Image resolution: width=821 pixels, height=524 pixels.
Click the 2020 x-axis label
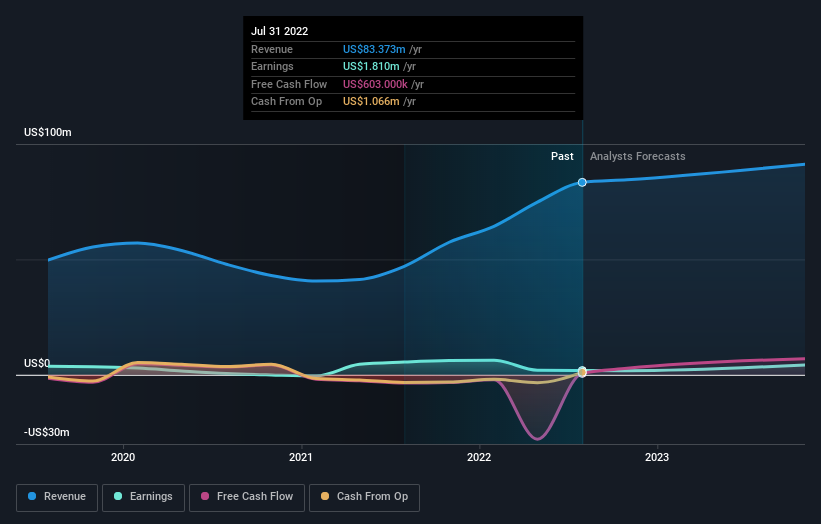(123, 457)
